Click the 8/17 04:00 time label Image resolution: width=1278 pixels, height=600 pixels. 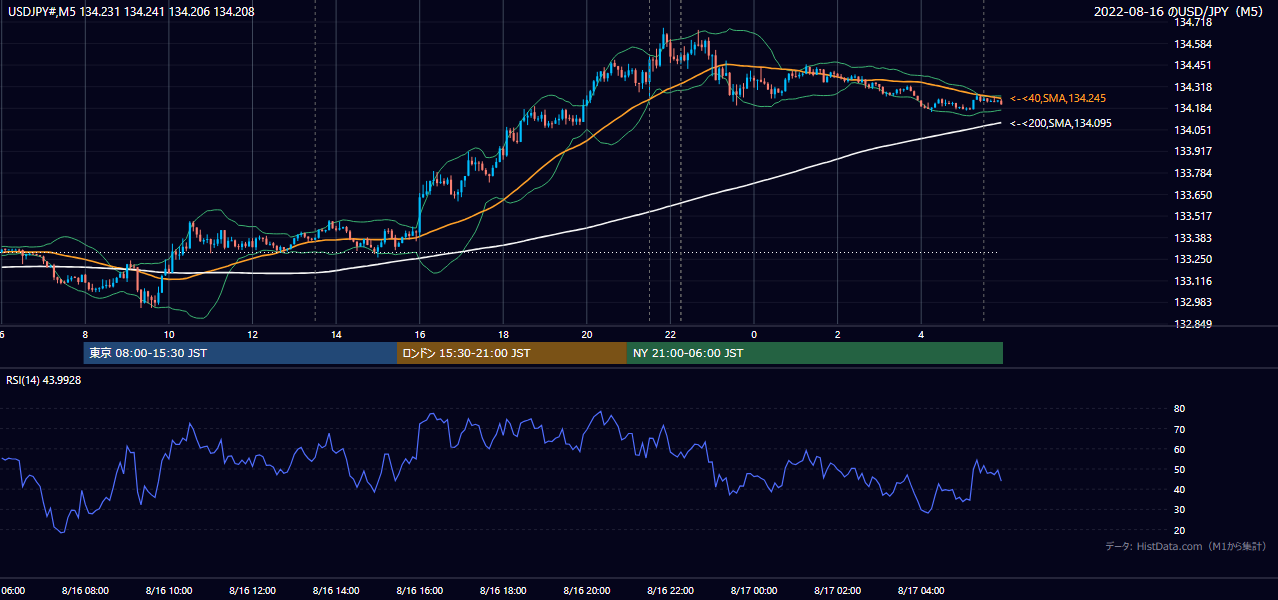(922, 590)
